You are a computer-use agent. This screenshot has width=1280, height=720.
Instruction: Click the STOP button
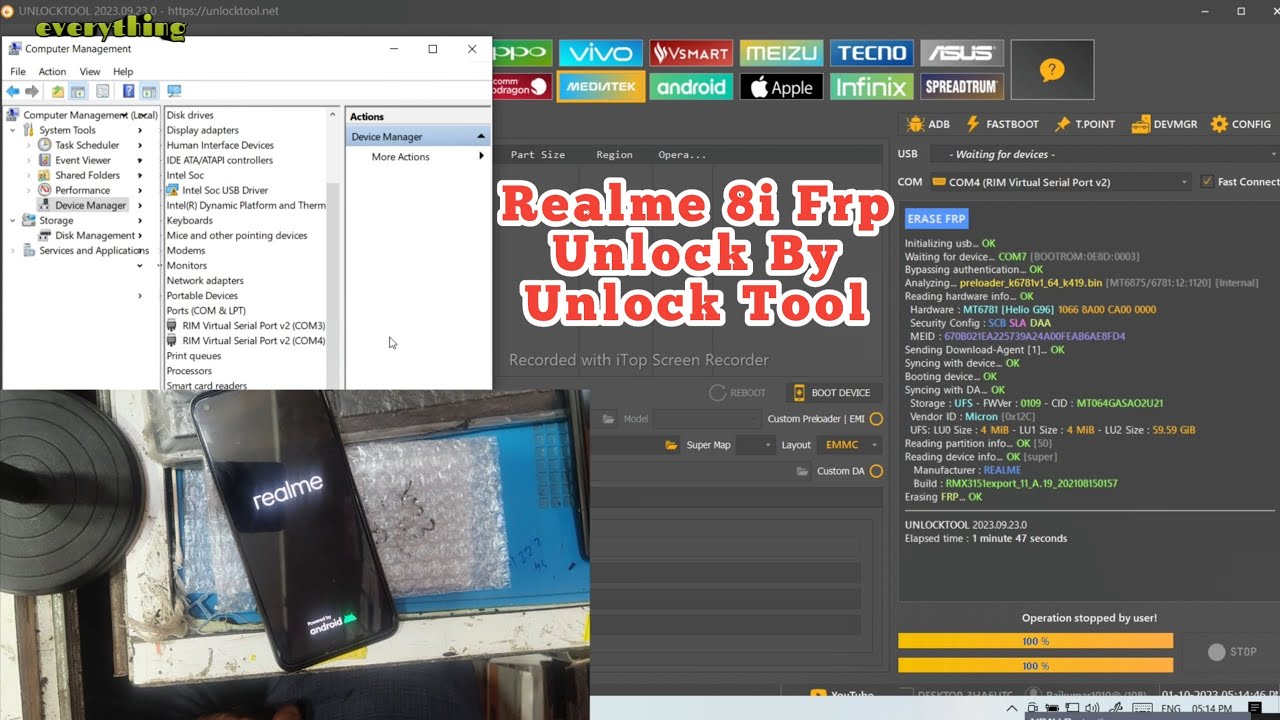1232,652
